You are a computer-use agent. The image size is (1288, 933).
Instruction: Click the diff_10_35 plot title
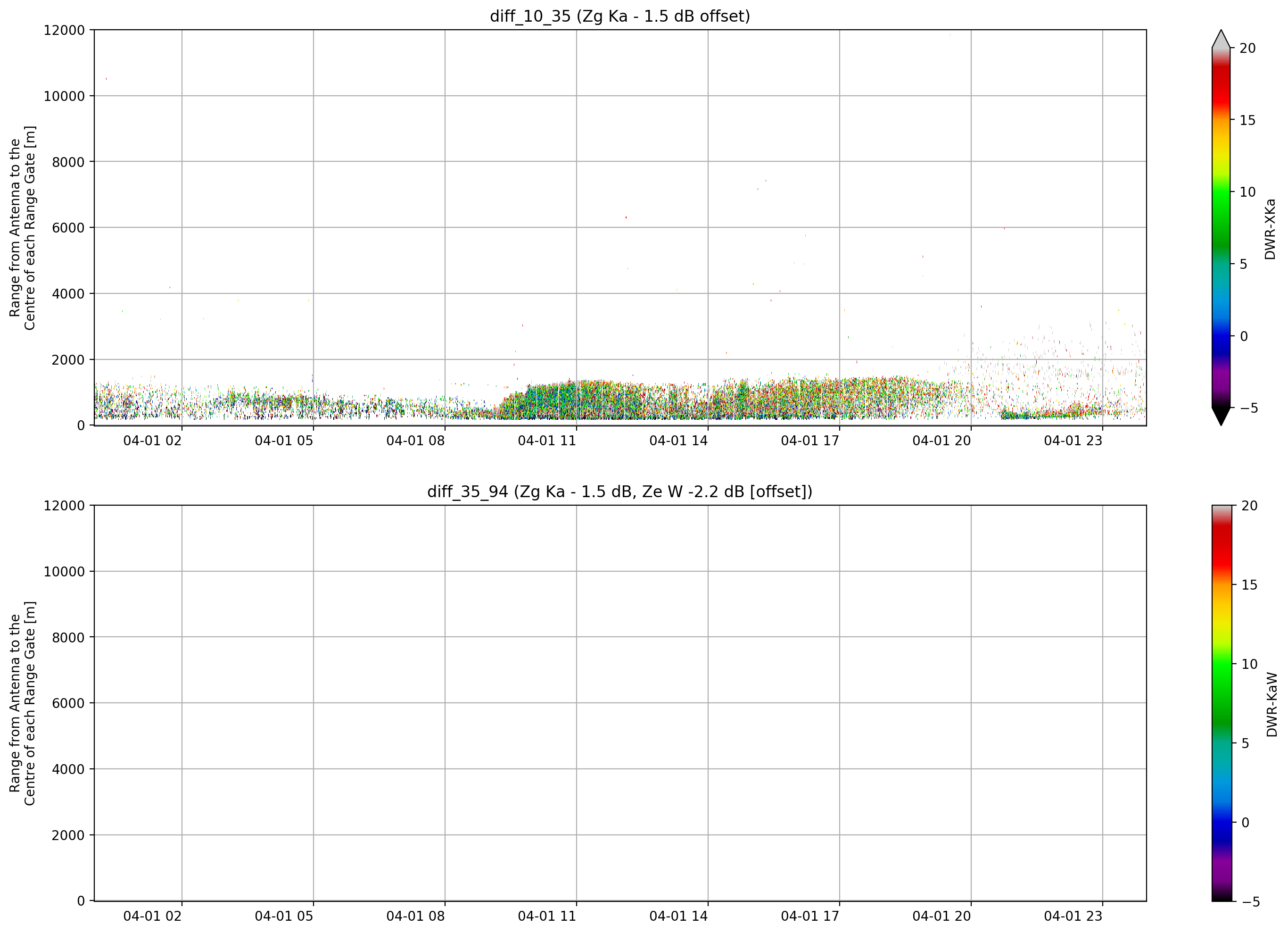[x=619, y=17]
